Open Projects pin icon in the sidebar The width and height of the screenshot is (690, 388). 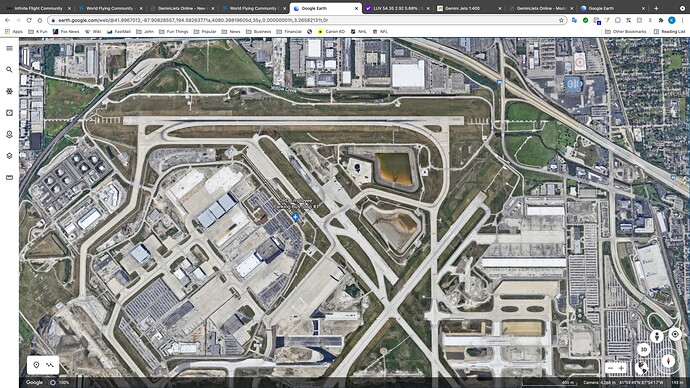point(9,134)
